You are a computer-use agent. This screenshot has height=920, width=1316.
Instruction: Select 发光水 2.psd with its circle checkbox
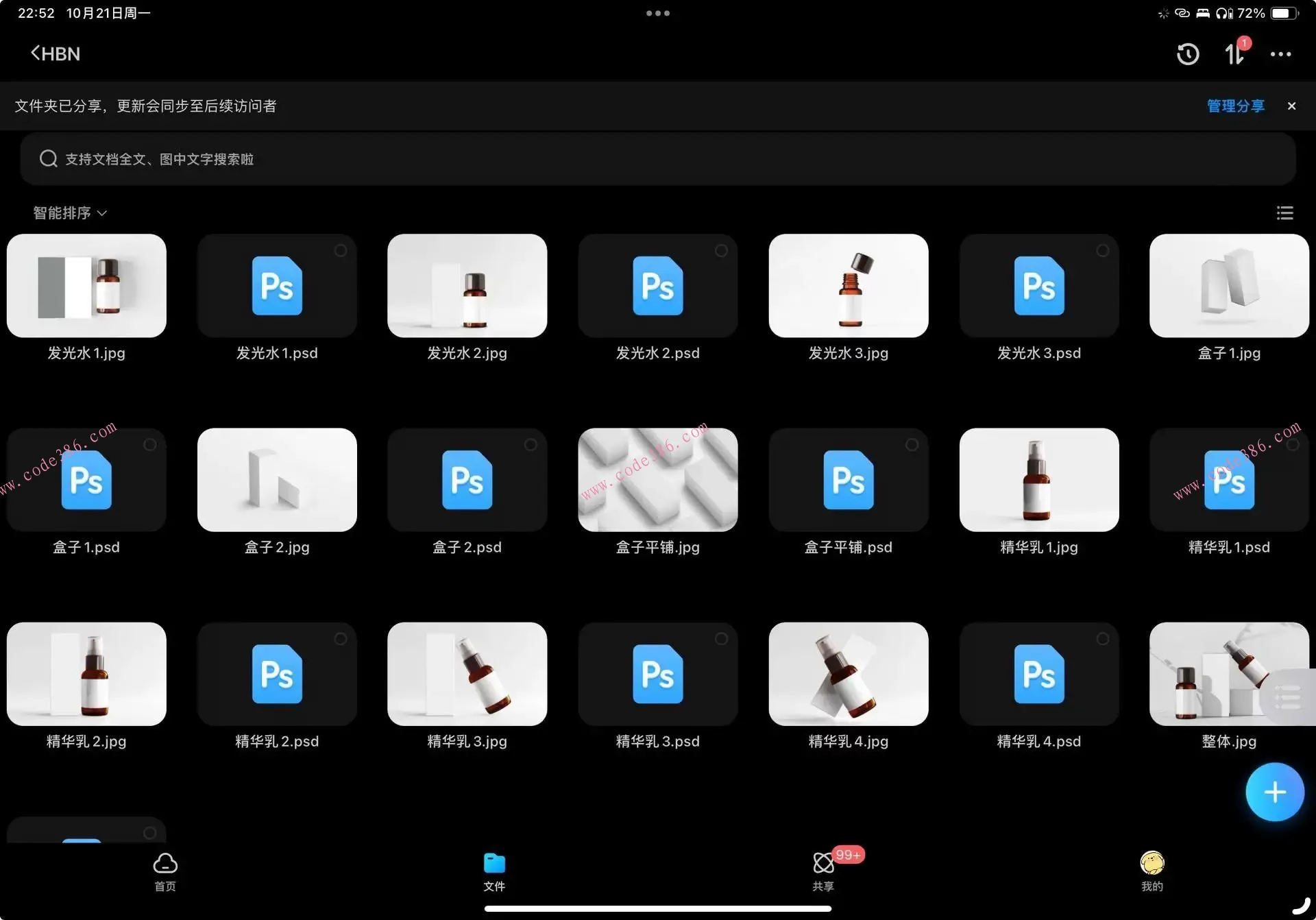pos(721,251)
